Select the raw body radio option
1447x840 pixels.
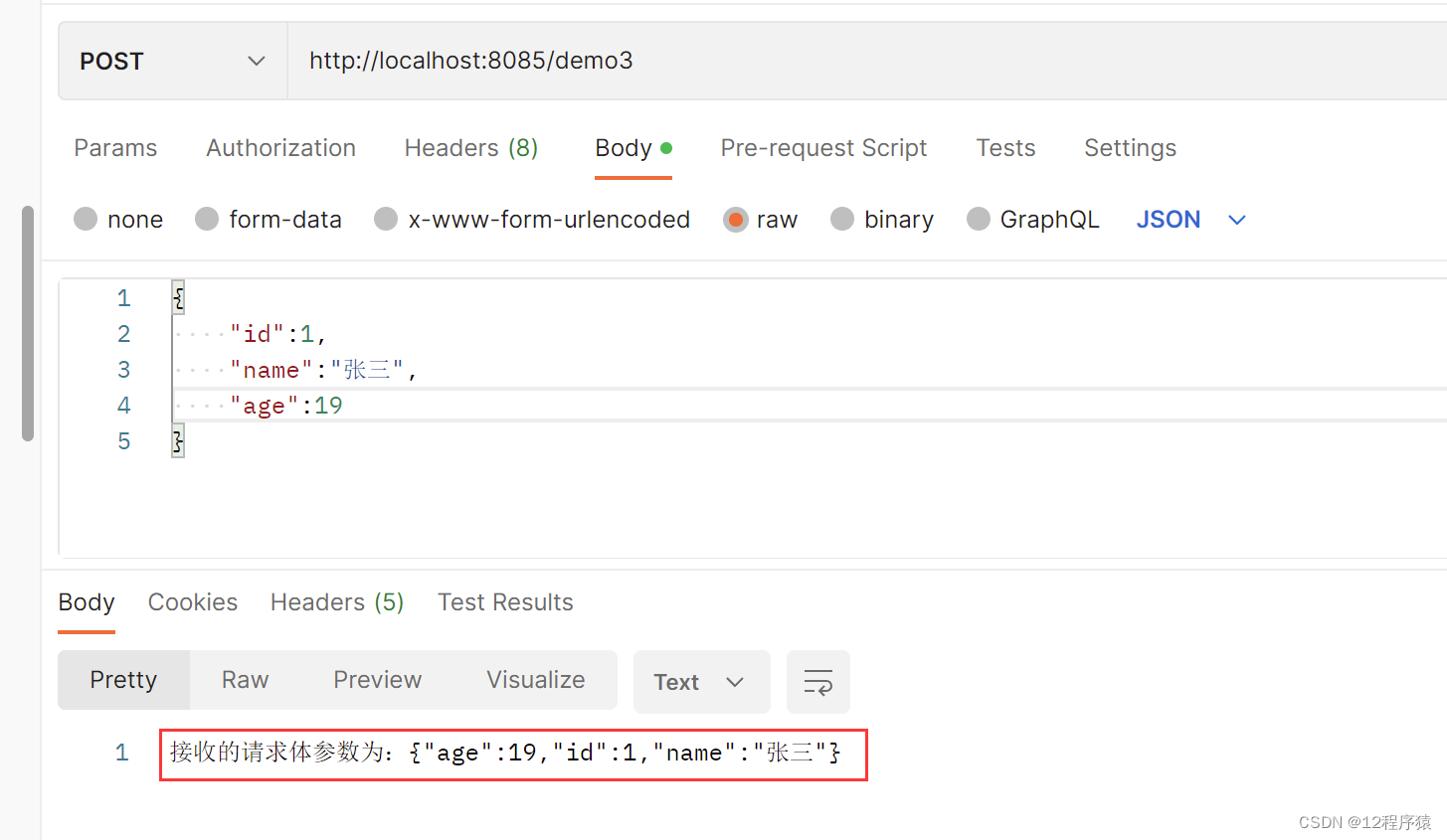[x=736, y=219]
